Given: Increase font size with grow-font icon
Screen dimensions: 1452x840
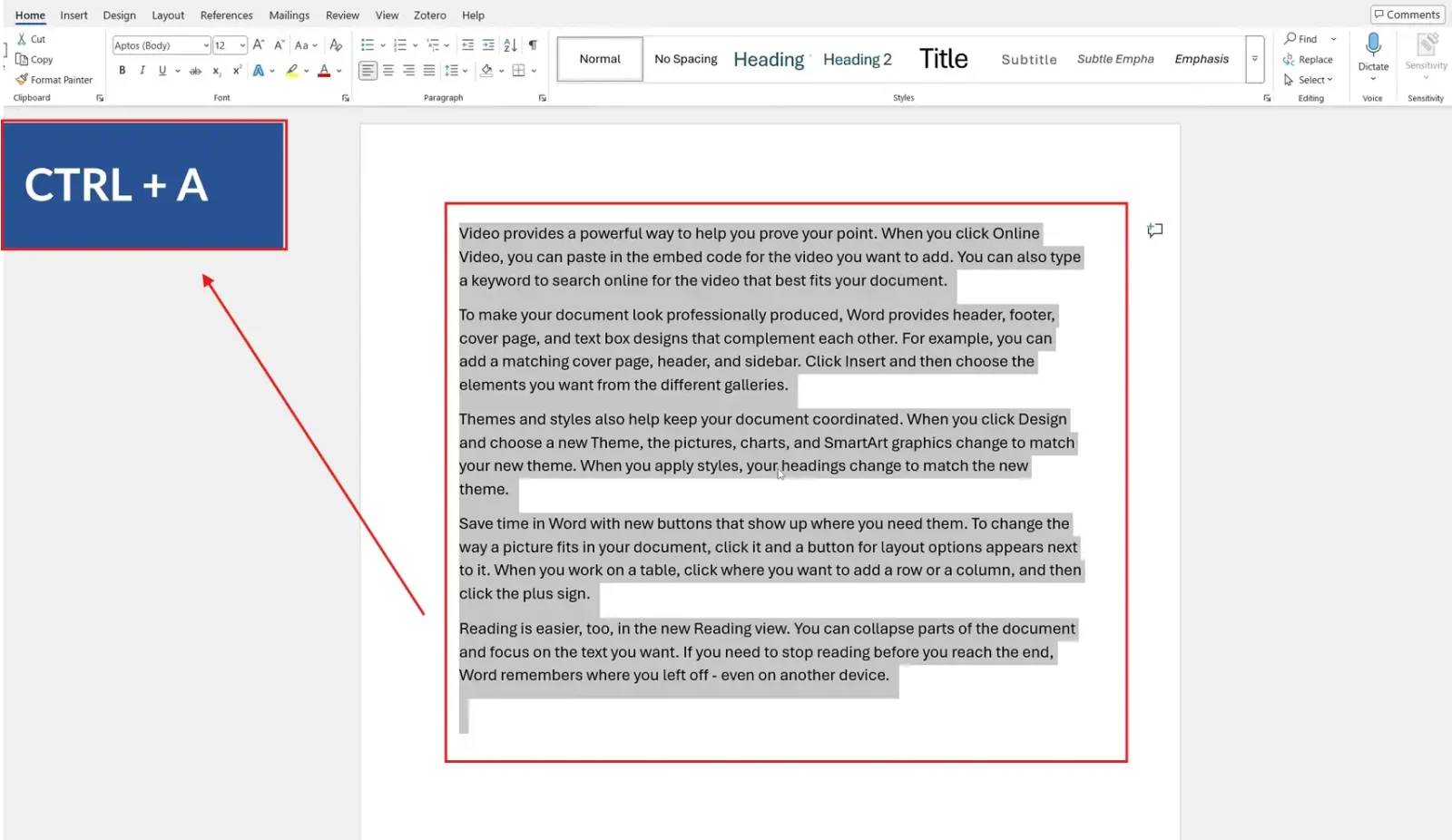Looking at the screenshot, I should [x=259, y=44].
